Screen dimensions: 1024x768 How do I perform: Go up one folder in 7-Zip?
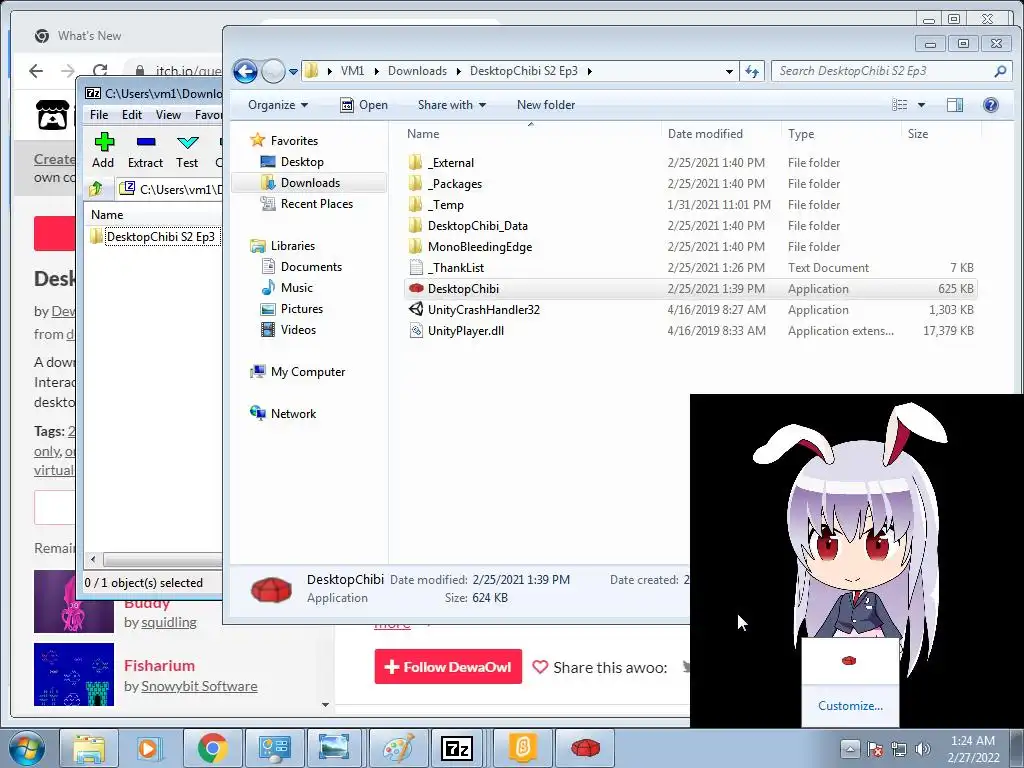(x=96, y=189)
